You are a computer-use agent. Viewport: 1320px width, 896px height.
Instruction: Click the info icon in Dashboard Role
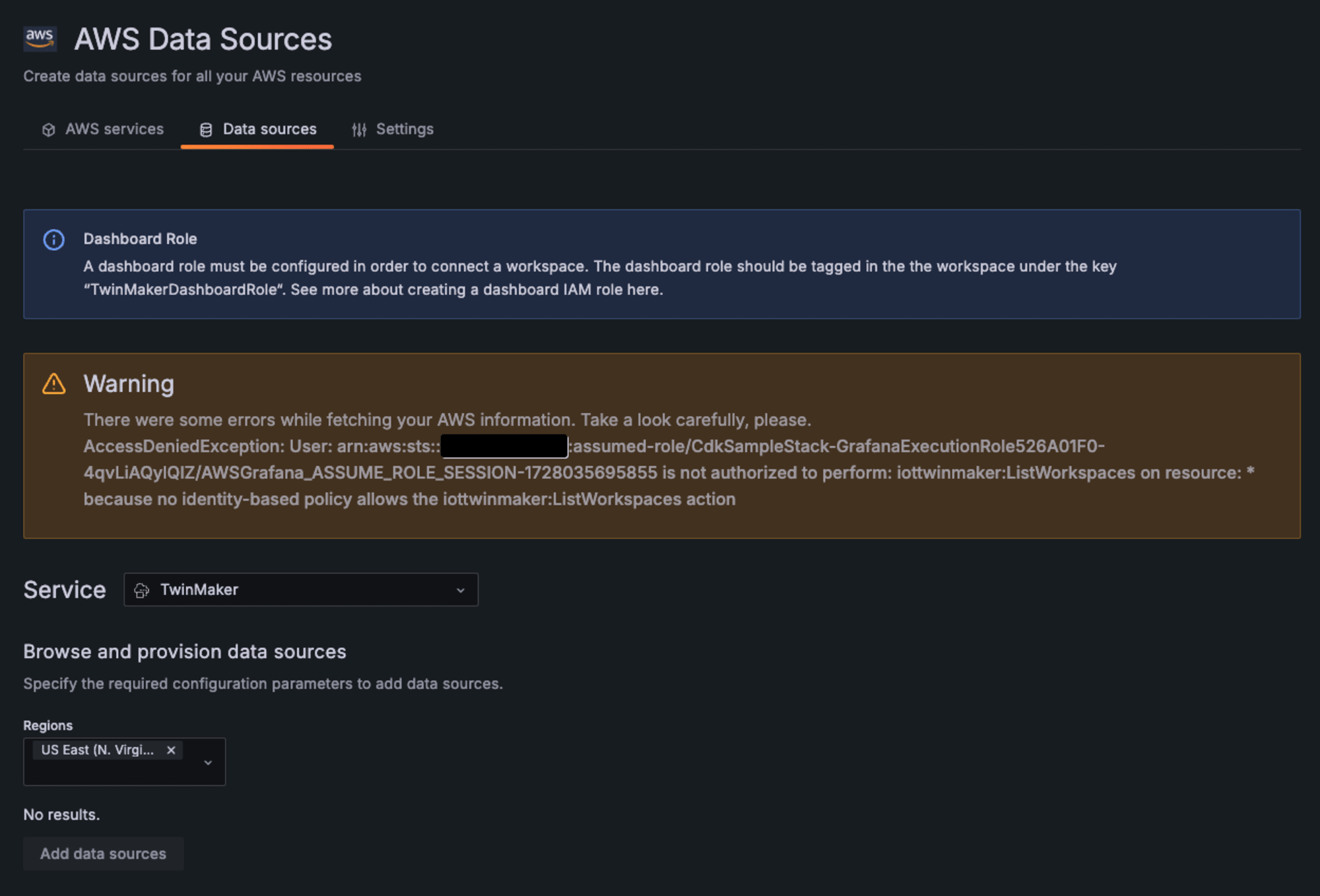point(54,240)
